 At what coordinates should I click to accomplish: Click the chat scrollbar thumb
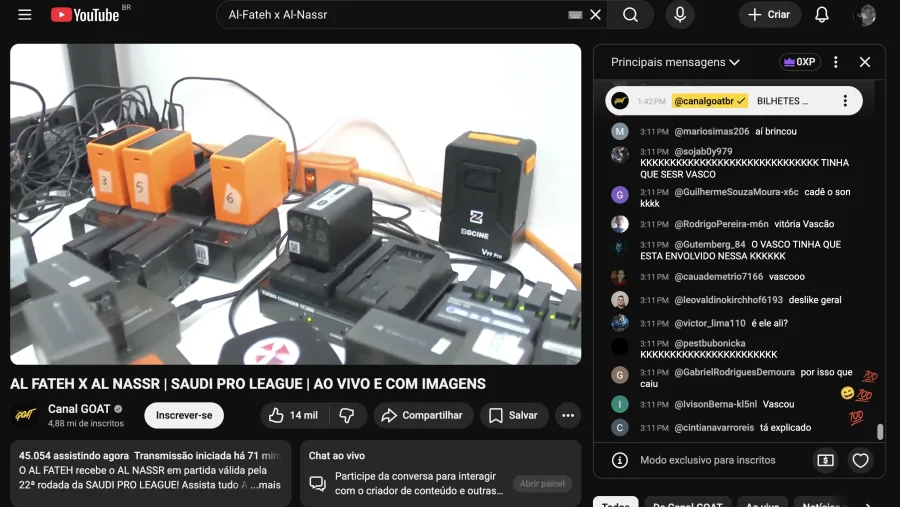click(x=880, y=431)
